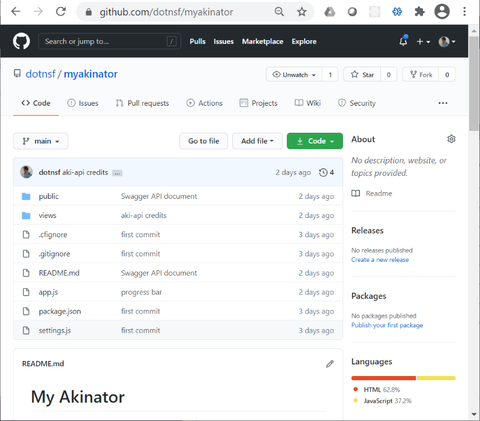Open the GitHub home logo
The width and height of the screenshot is (480, 421).
coord(21,41)
